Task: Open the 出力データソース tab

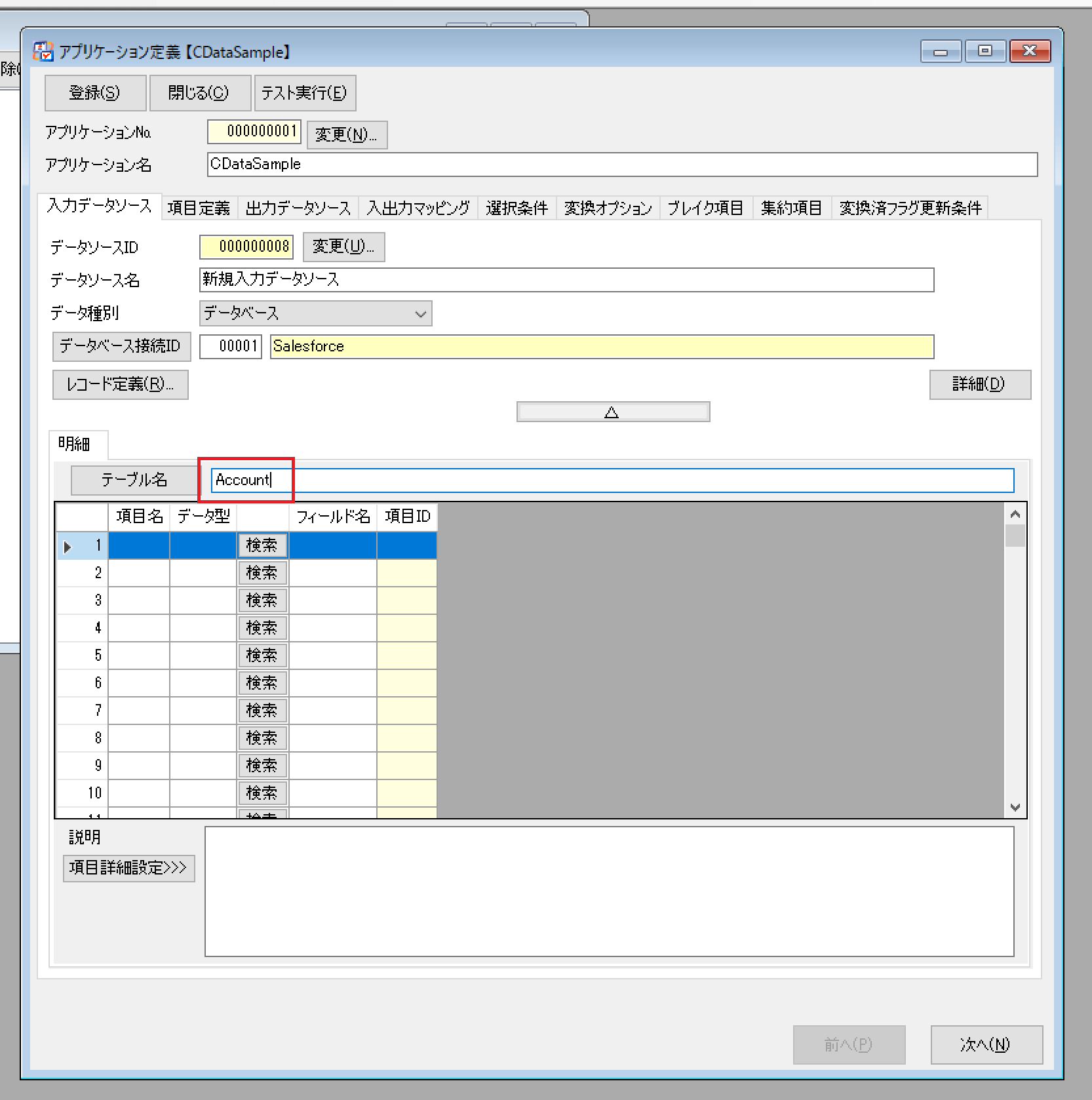Action: 298,208
